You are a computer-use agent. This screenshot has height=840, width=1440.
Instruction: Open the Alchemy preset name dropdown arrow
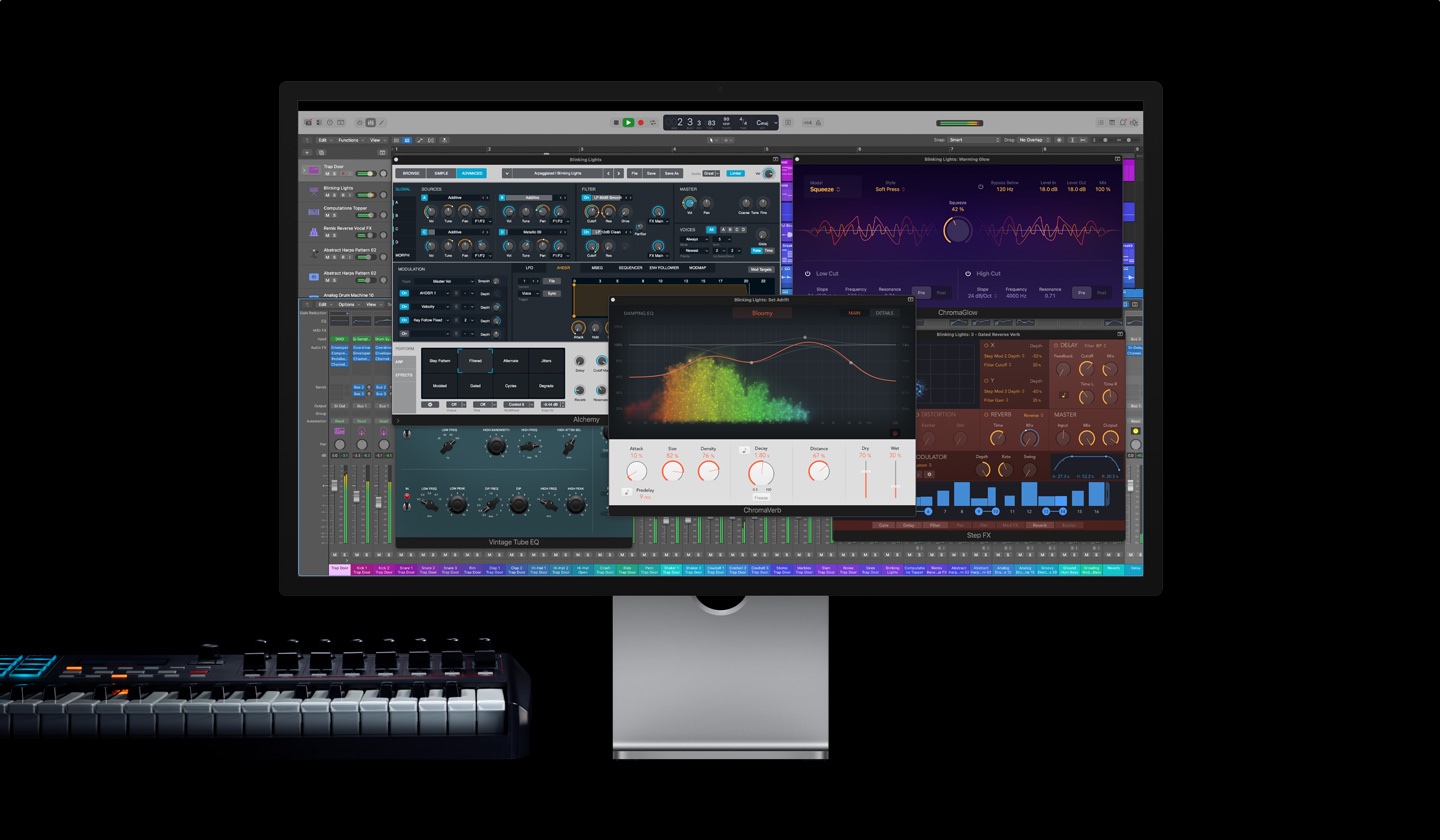pyautogui.click(x=507, y=173)
